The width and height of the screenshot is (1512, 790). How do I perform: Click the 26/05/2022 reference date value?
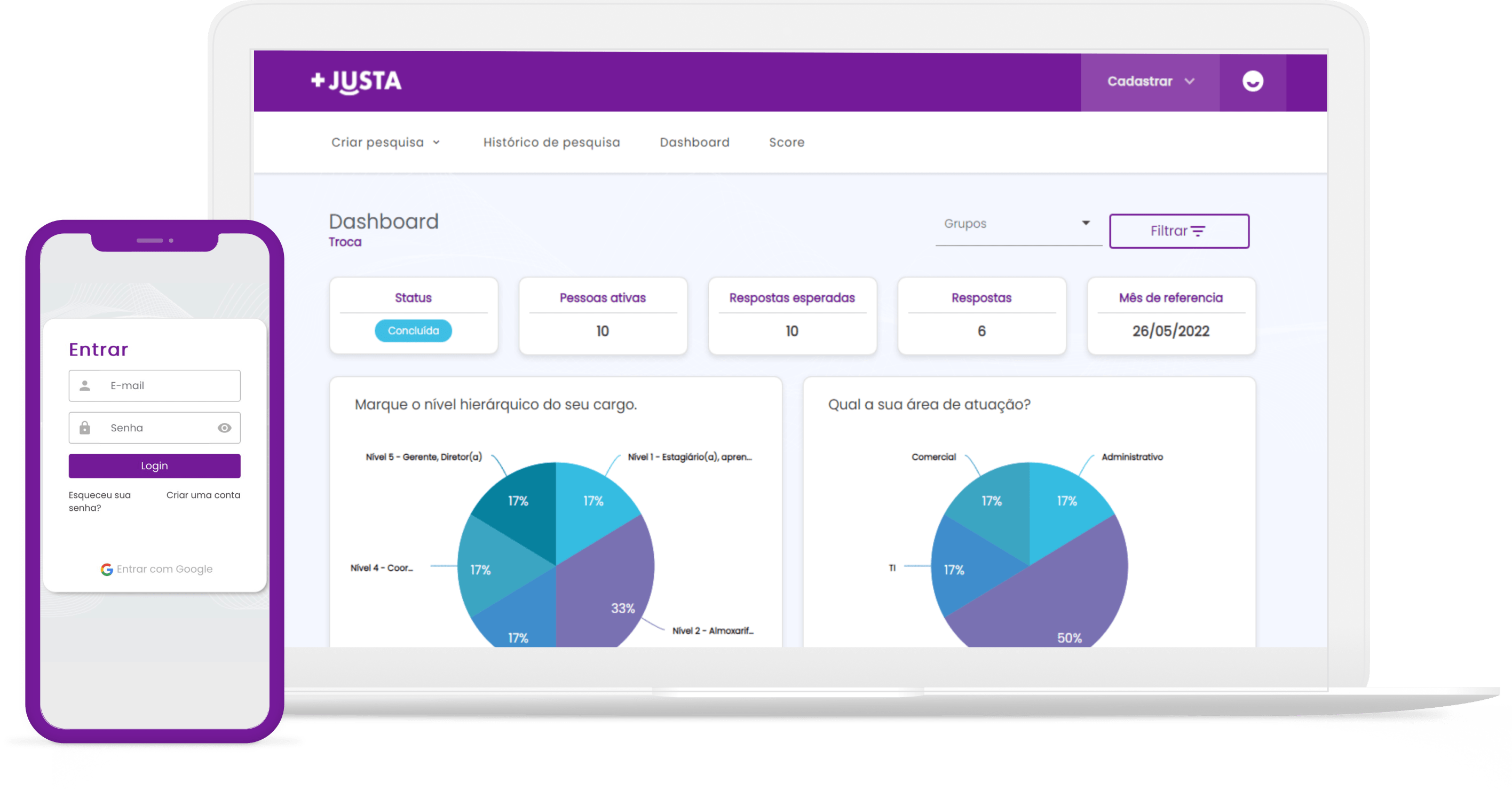1171,331
